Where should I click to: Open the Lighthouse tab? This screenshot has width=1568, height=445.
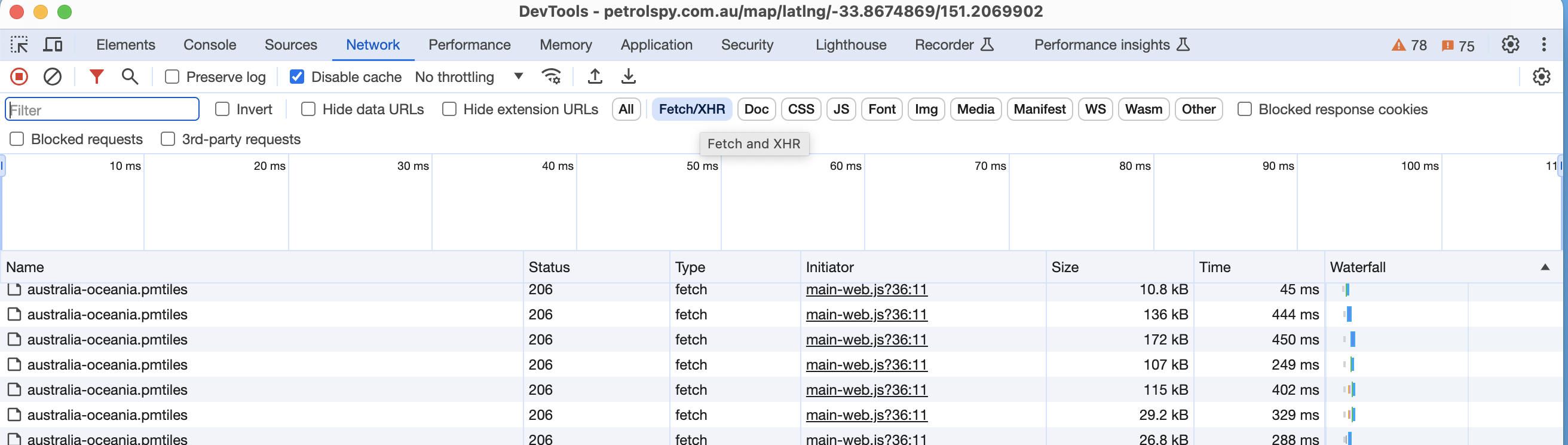pyautogui.click(x=850, y=44)
